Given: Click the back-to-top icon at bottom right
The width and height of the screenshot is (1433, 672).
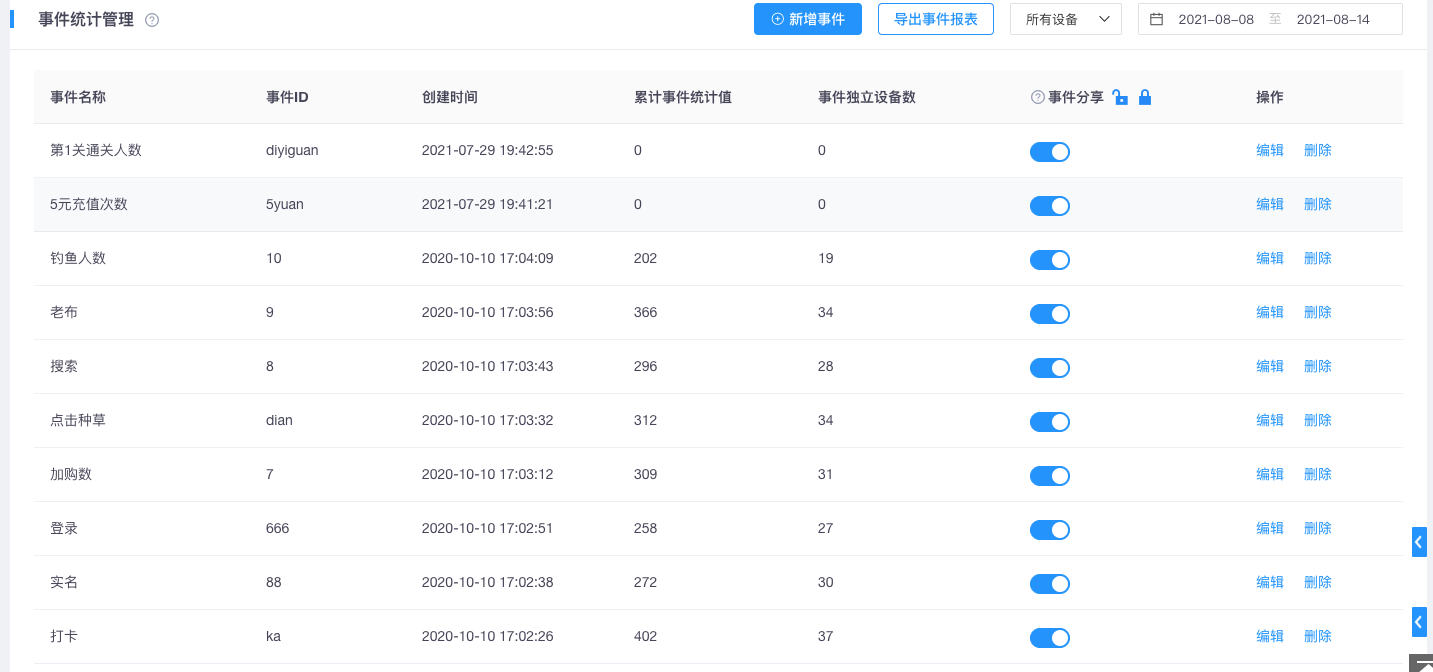Looking at the screenshot, I should point(1422,663).
